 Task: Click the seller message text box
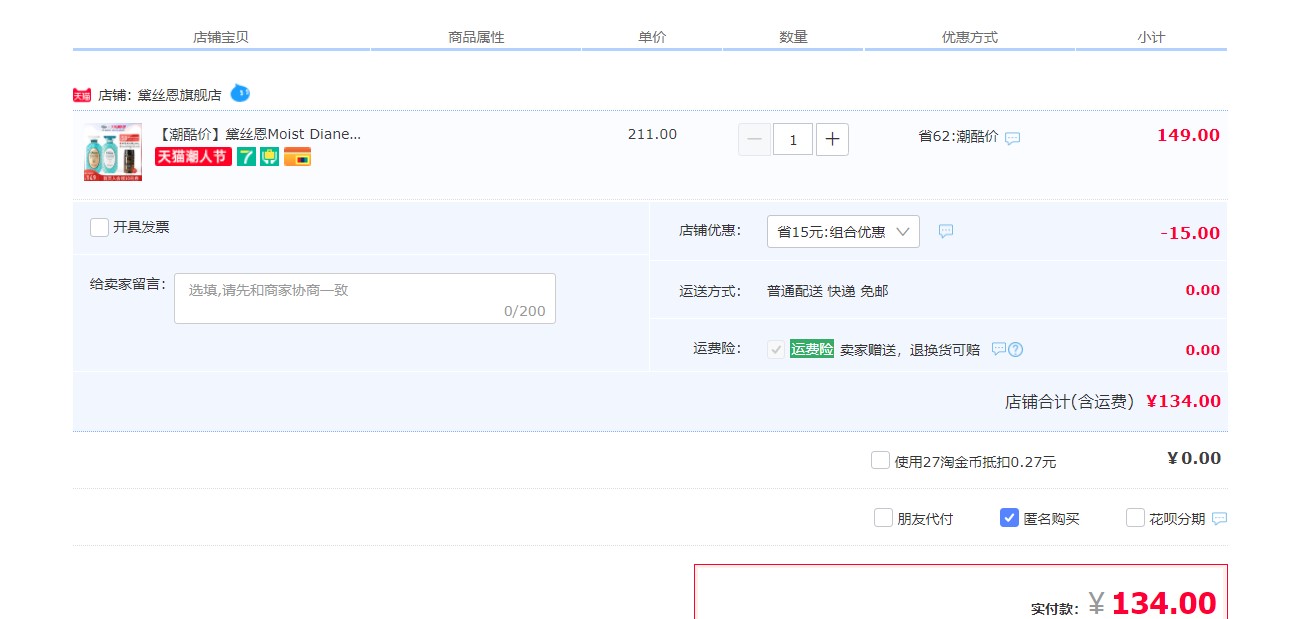click(365, 298)
